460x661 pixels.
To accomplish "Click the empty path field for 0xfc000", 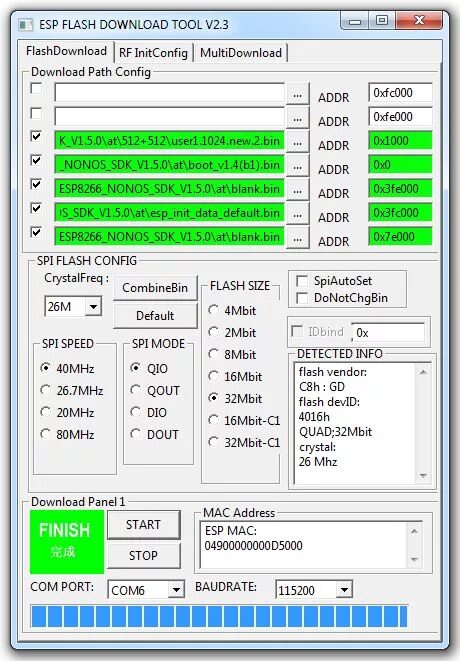I will tap(169, 92).
